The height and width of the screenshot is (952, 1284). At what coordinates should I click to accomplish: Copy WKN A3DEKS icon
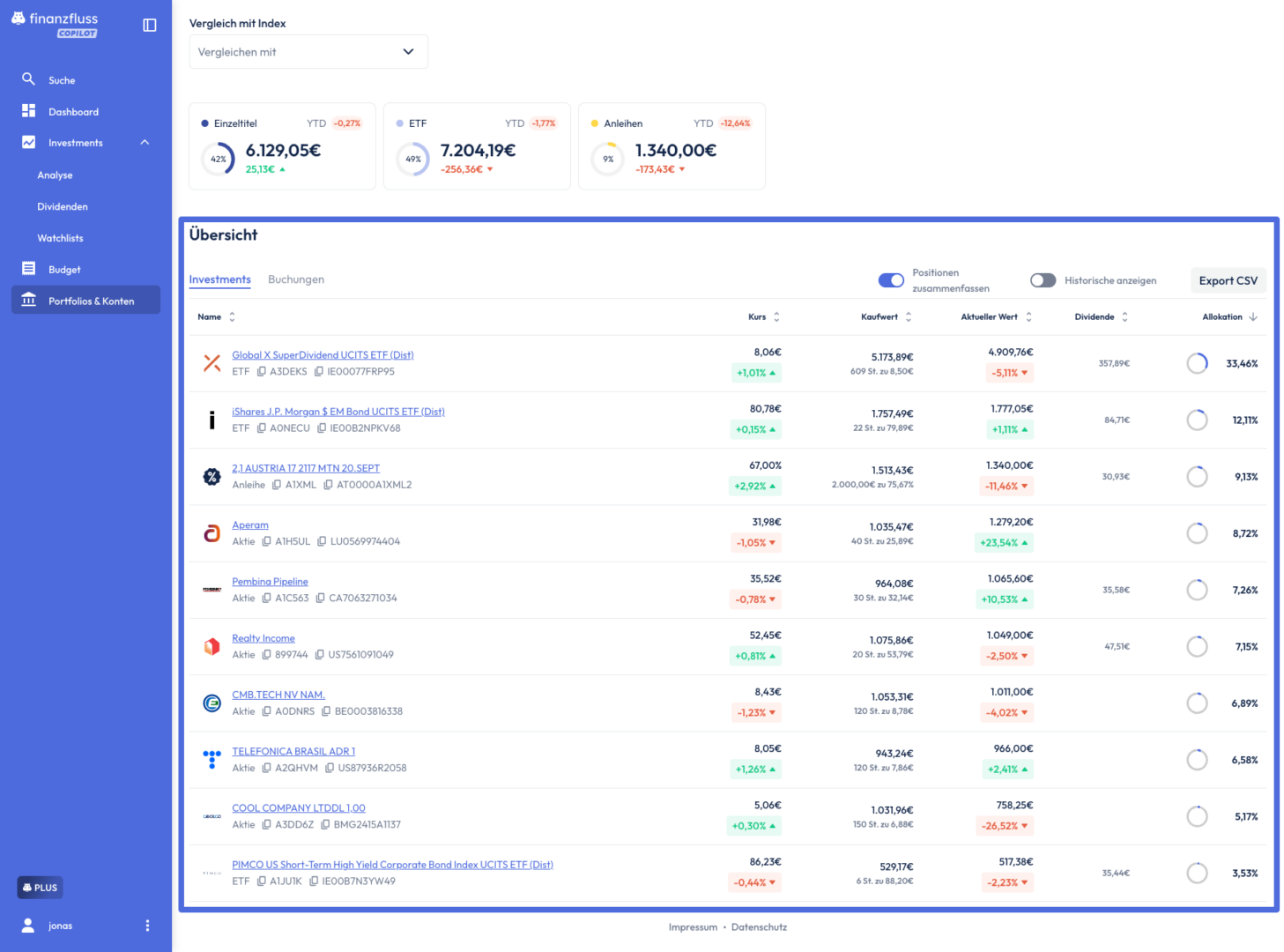(x=262, y=372)
